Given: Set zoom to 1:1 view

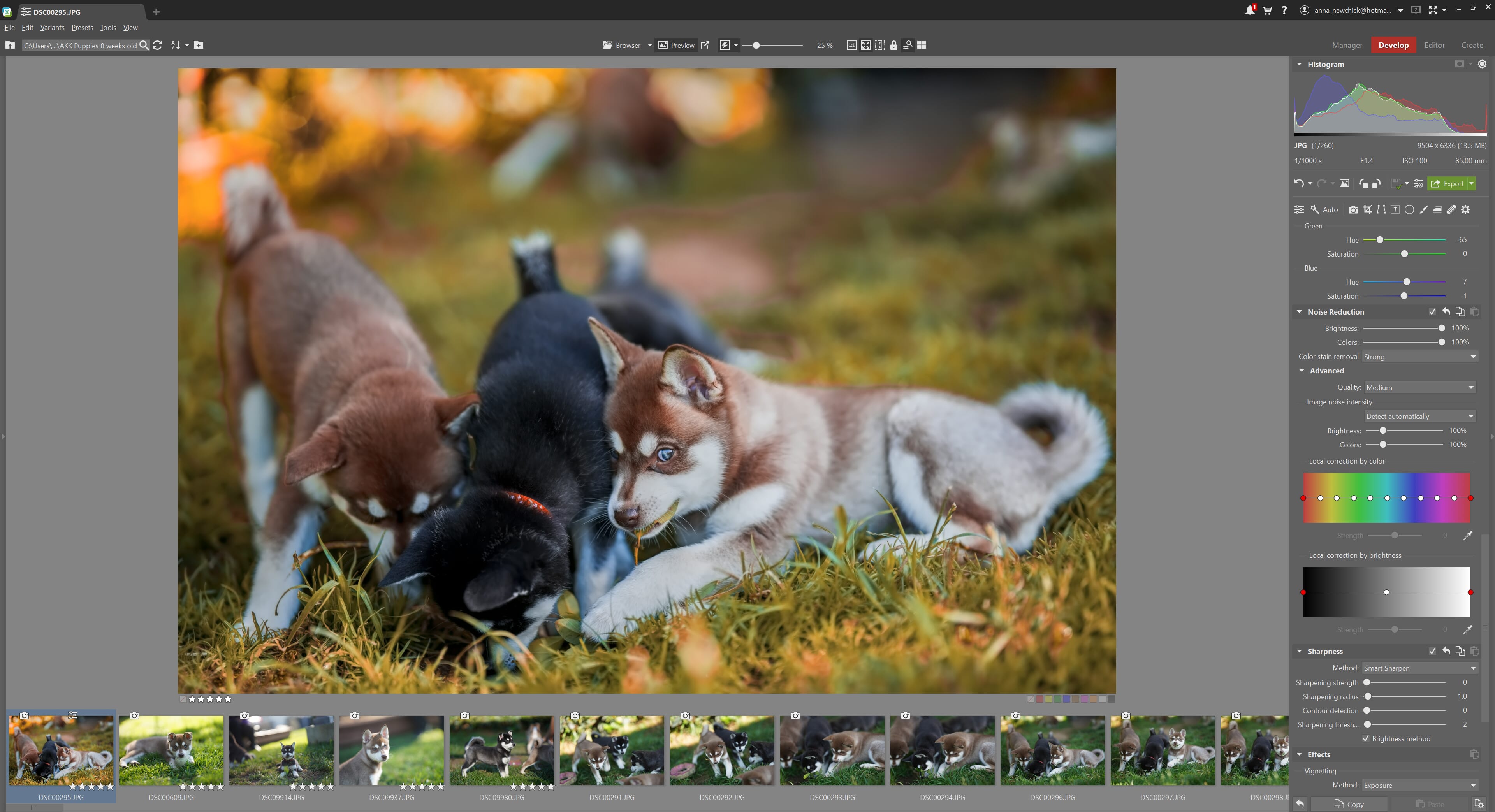Looking at the screenshot, I should [x=851, y=45].
